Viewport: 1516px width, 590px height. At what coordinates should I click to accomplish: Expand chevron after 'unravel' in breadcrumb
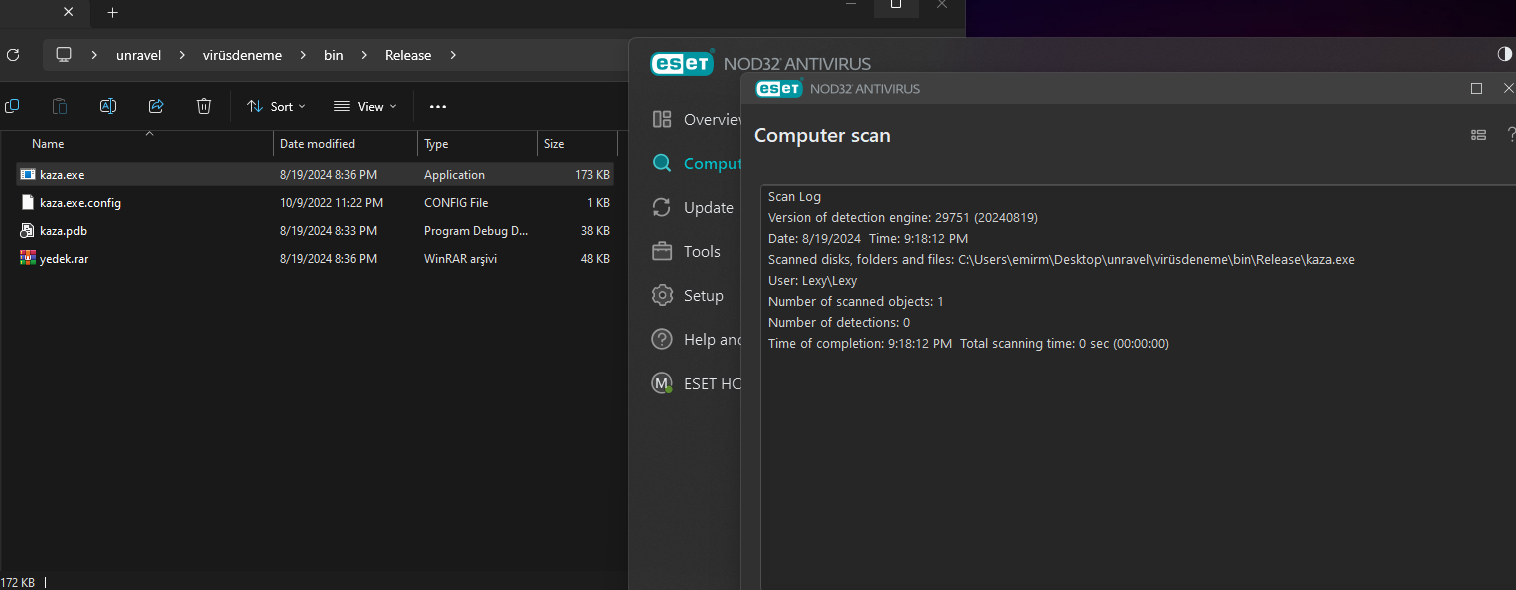click(x=182, y=55)
